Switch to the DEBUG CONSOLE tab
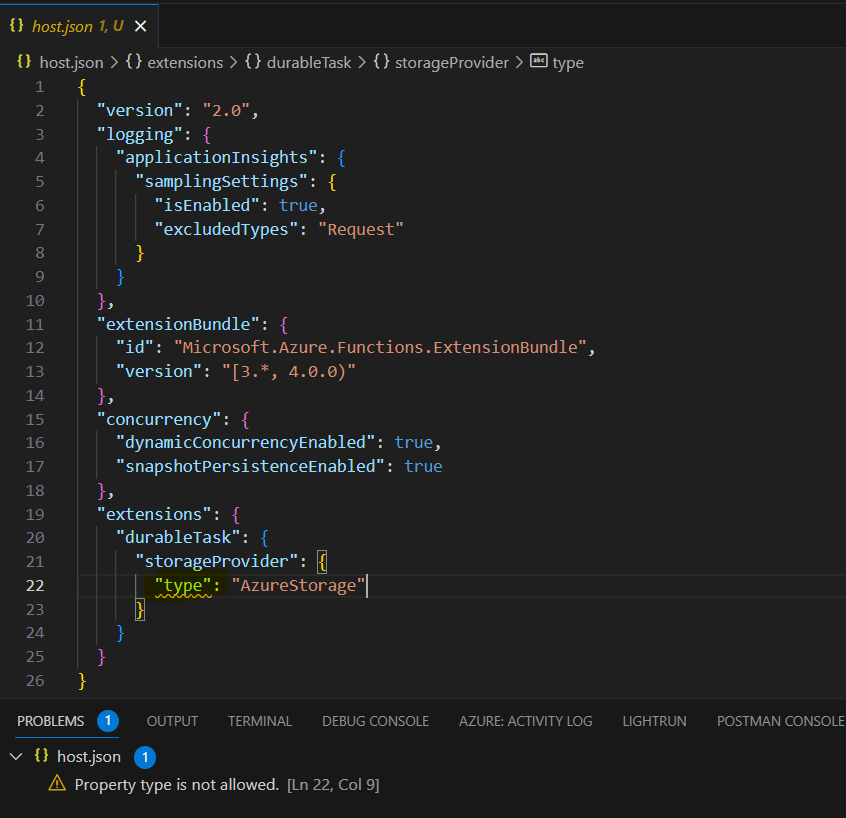Screen dimensions: 846x818 pos(375,721)
